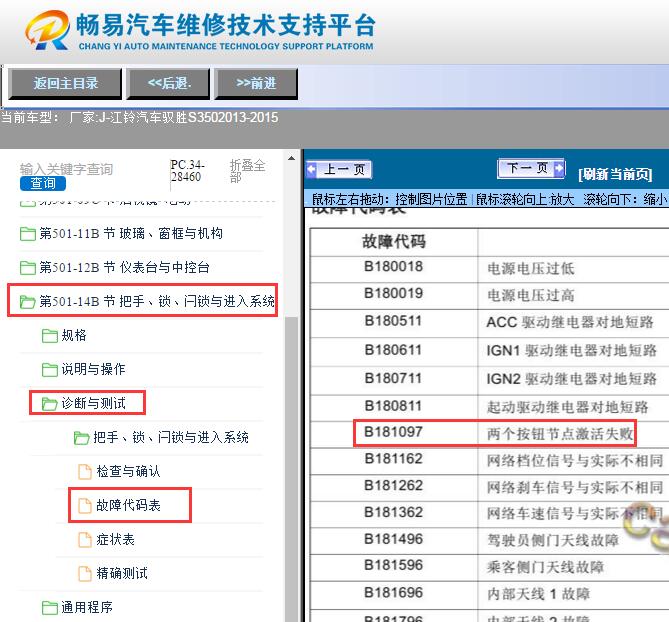Select subitem 把手、锁、闩锁与进入系统 under 诊断与测试
Viewport: 669px width, 622px height.
[x=171, y=438]
